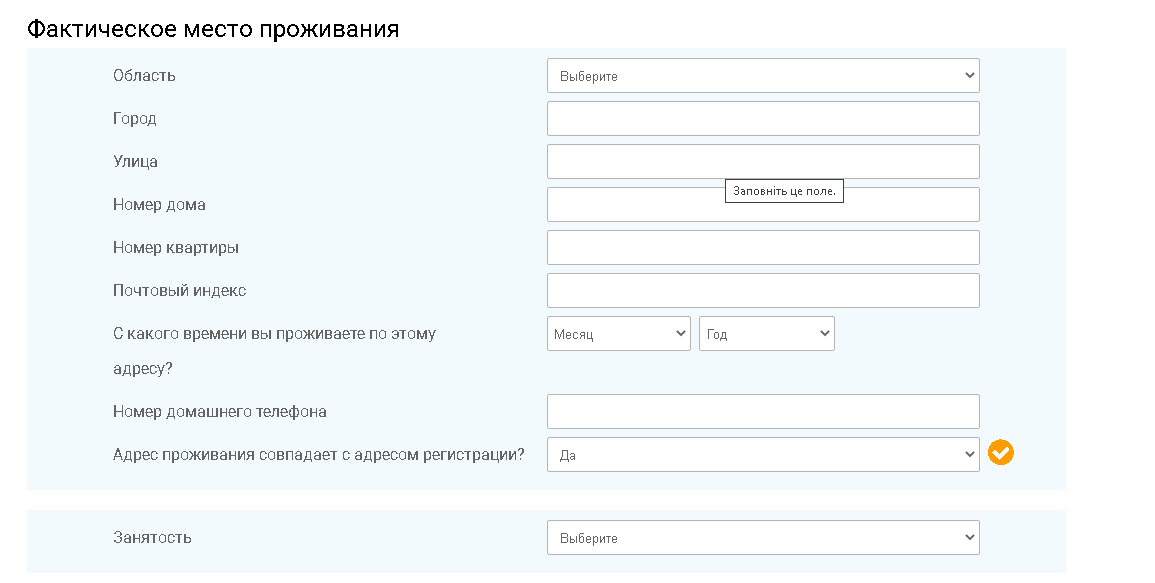Open the Месяц dropdown
Viewport: 1155px width, 583px height.
coord(619,334)
